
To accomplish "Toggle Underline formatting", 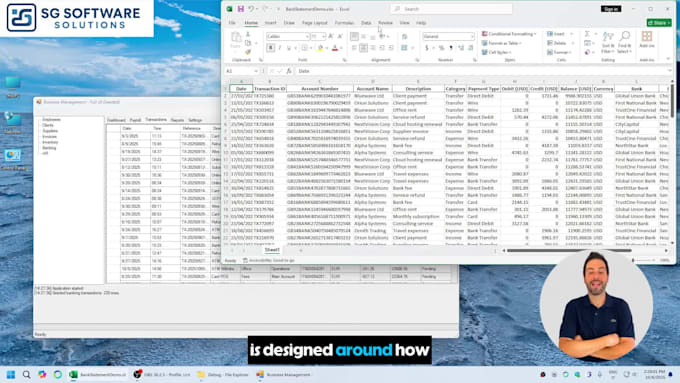I will click(288, 48).
